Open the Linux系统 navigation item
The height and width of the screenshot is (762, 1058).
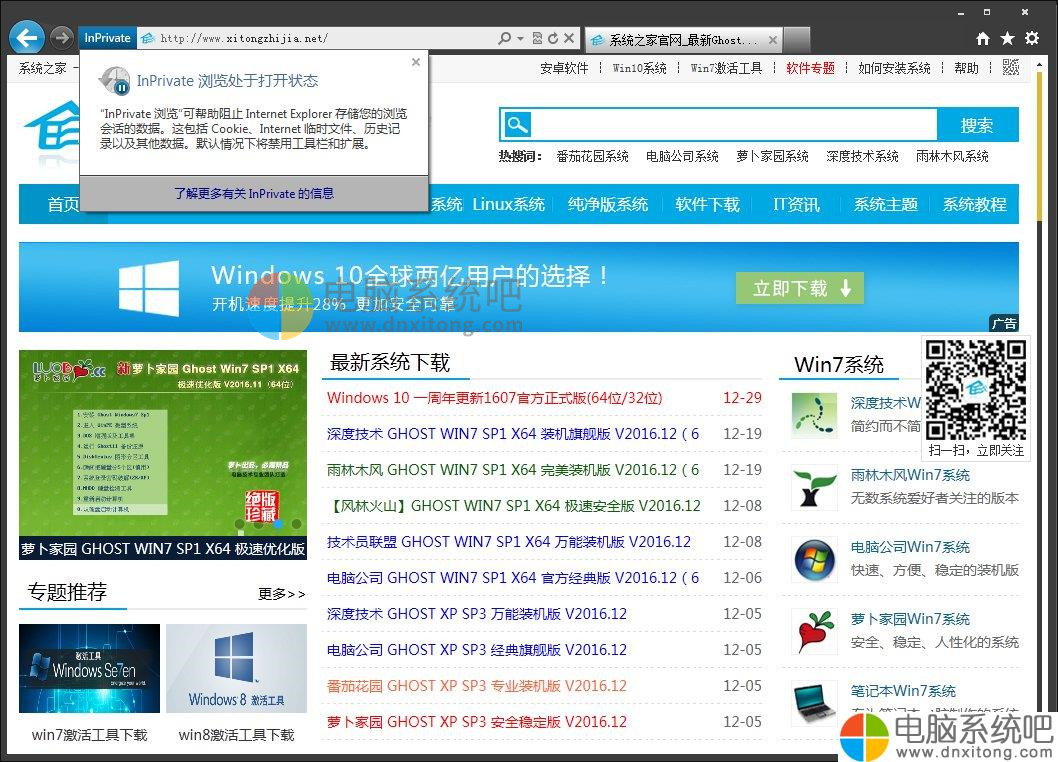[508, 205]
